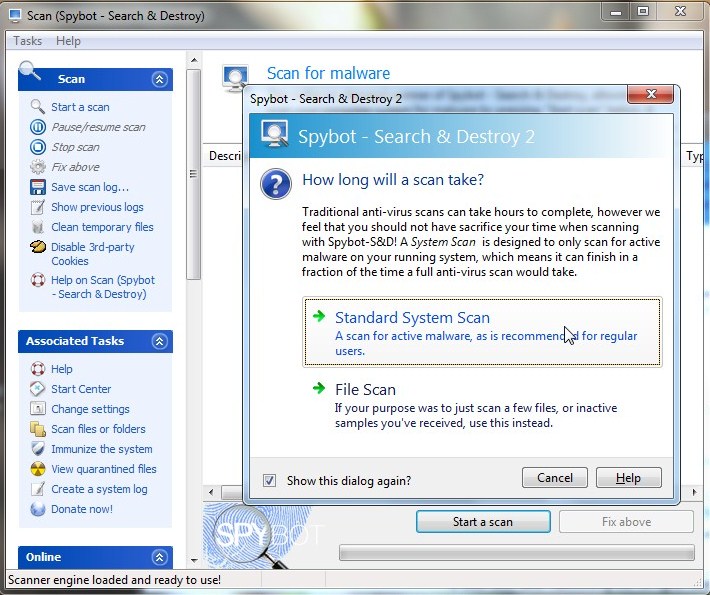
Task: Click the Scan files or folders icon
Action: click(38, 429)
